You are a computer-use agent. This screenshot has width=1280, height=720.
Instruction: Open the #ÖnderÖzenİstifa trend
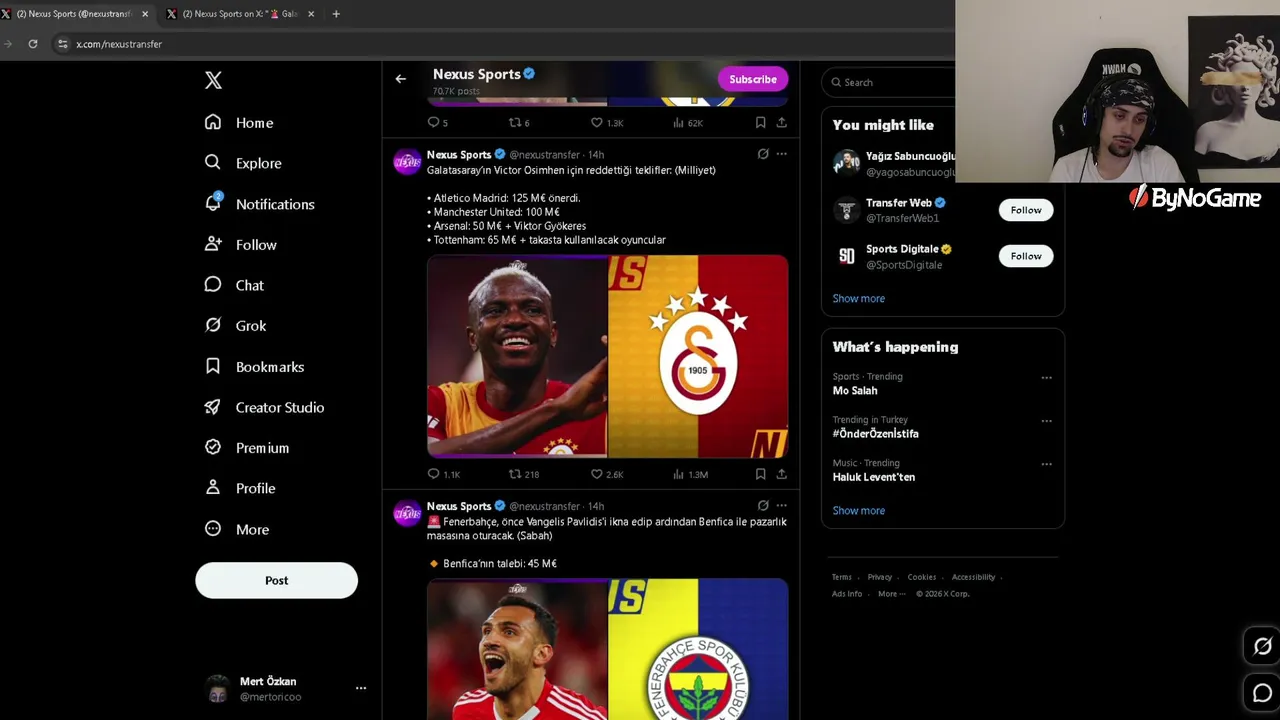(876, 434)
